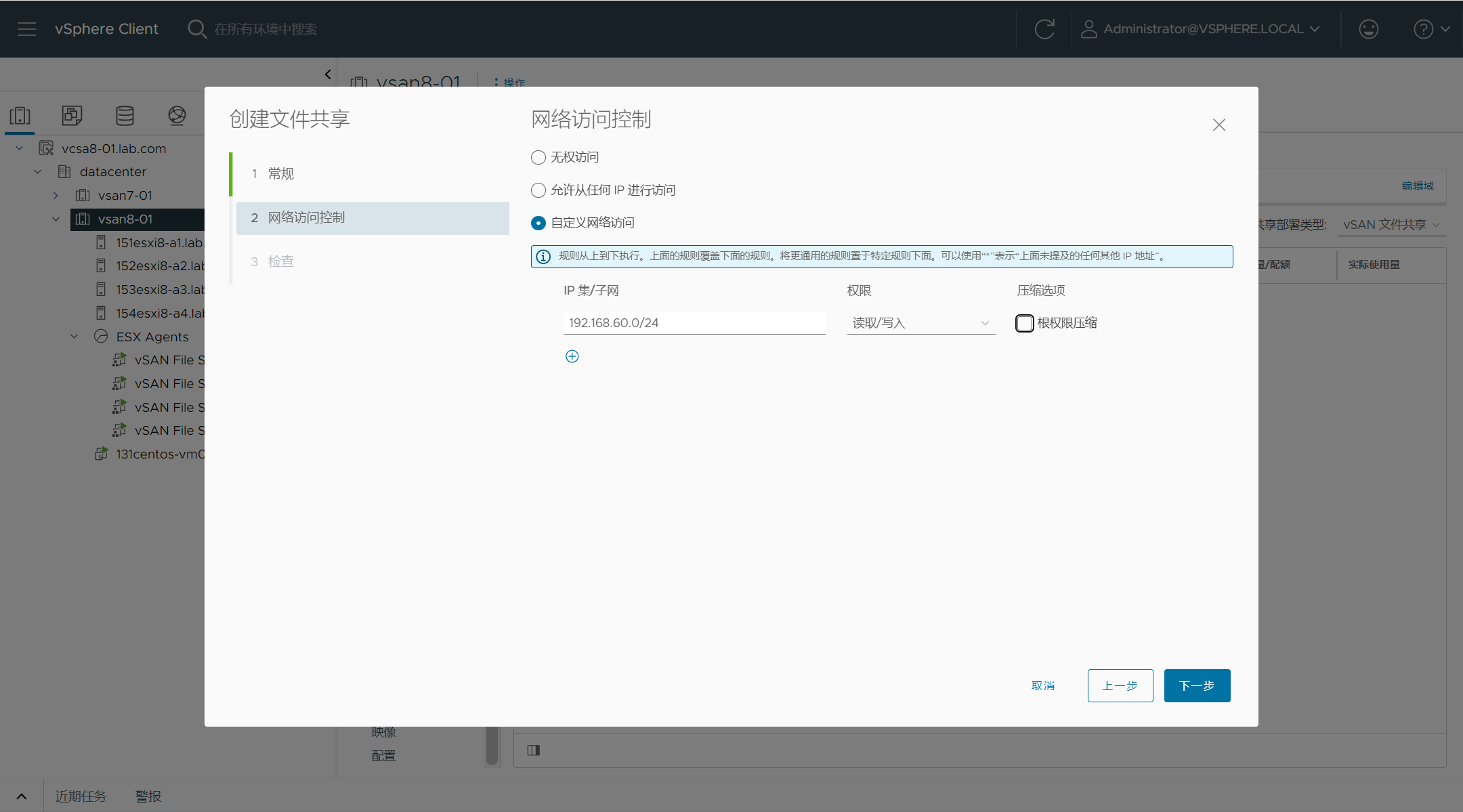
Task: Click the global search magnifier icon
Action: [197, 29]
